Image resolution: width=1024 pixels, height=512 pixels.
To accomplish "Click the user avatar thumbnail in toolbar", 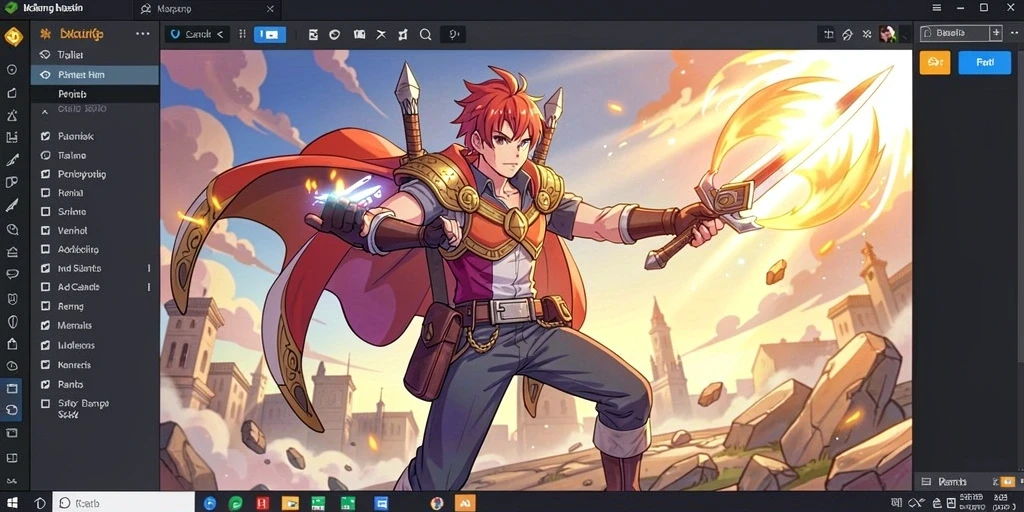I will point(887,35).
